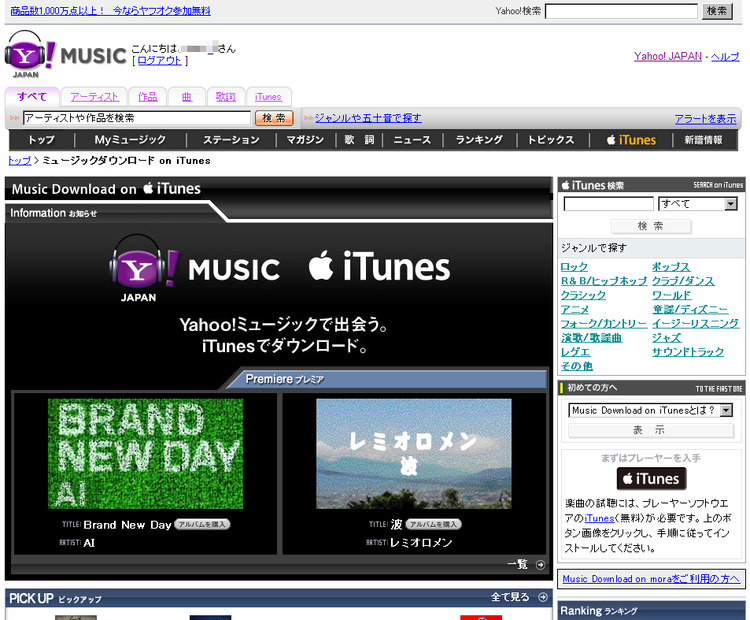The width and height of the screenshot is (750, 620).
Task: Open the クラブ/ダンス genre link
Action: tap(683, 281)
